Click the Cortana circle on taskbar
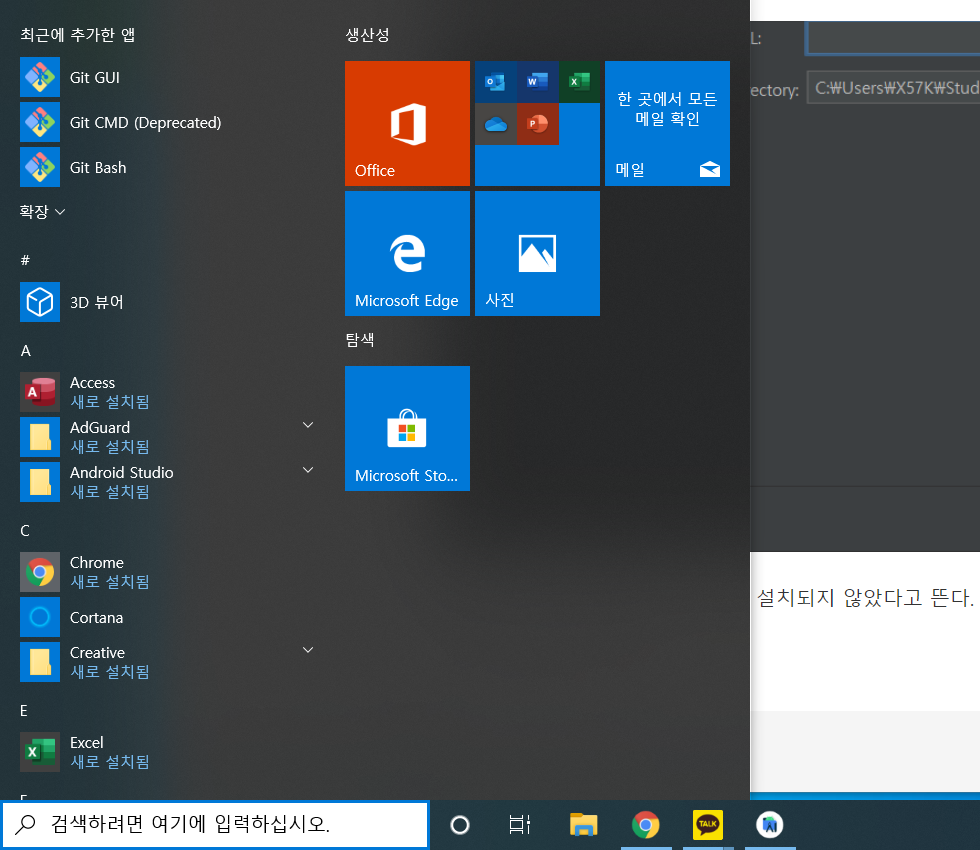Image resolution: width=980 pixels, height=850 pixels. click(460, 825)
